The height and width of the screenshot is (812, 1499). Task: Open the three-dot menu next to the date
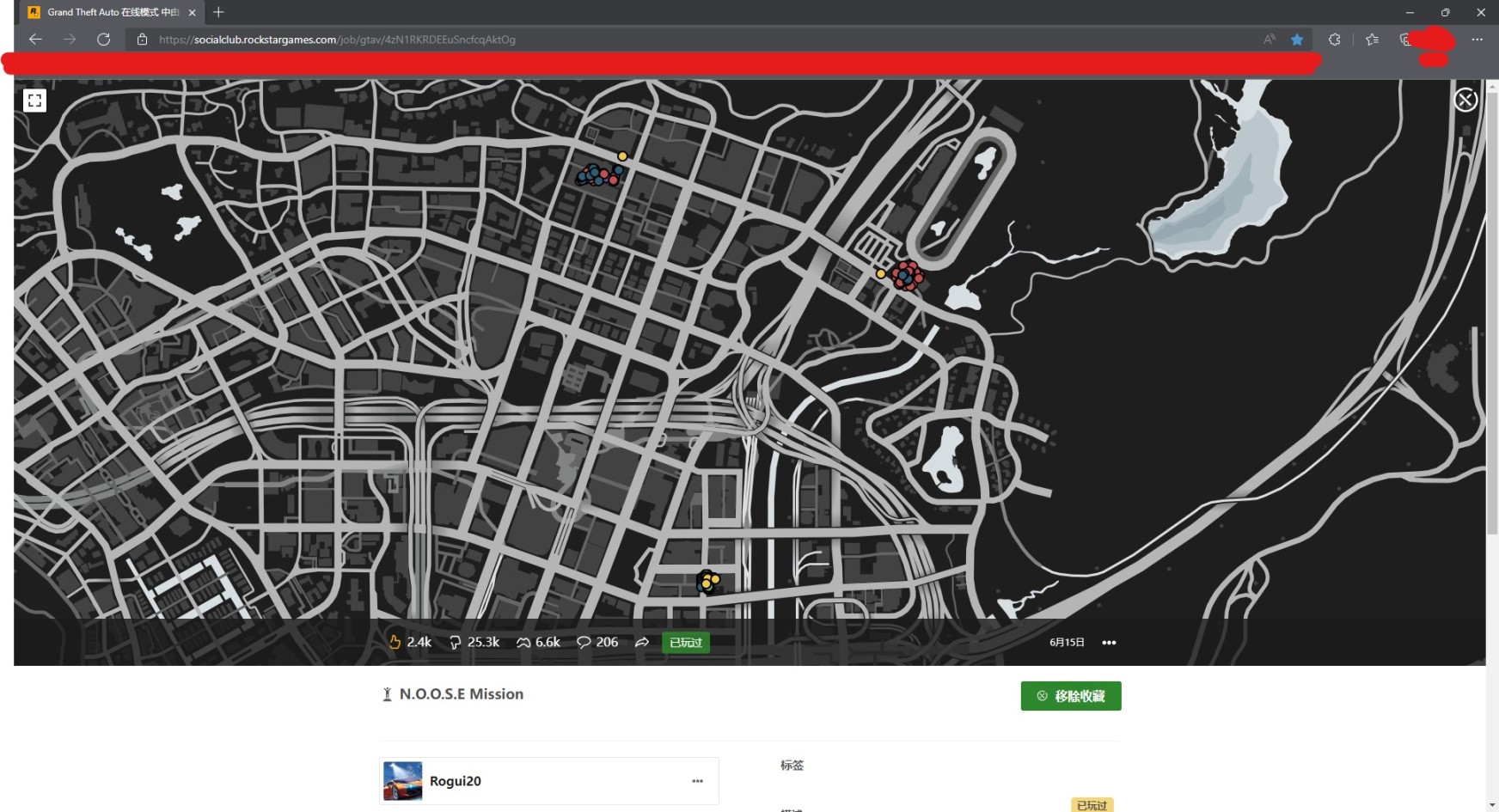pos(1109,643)
